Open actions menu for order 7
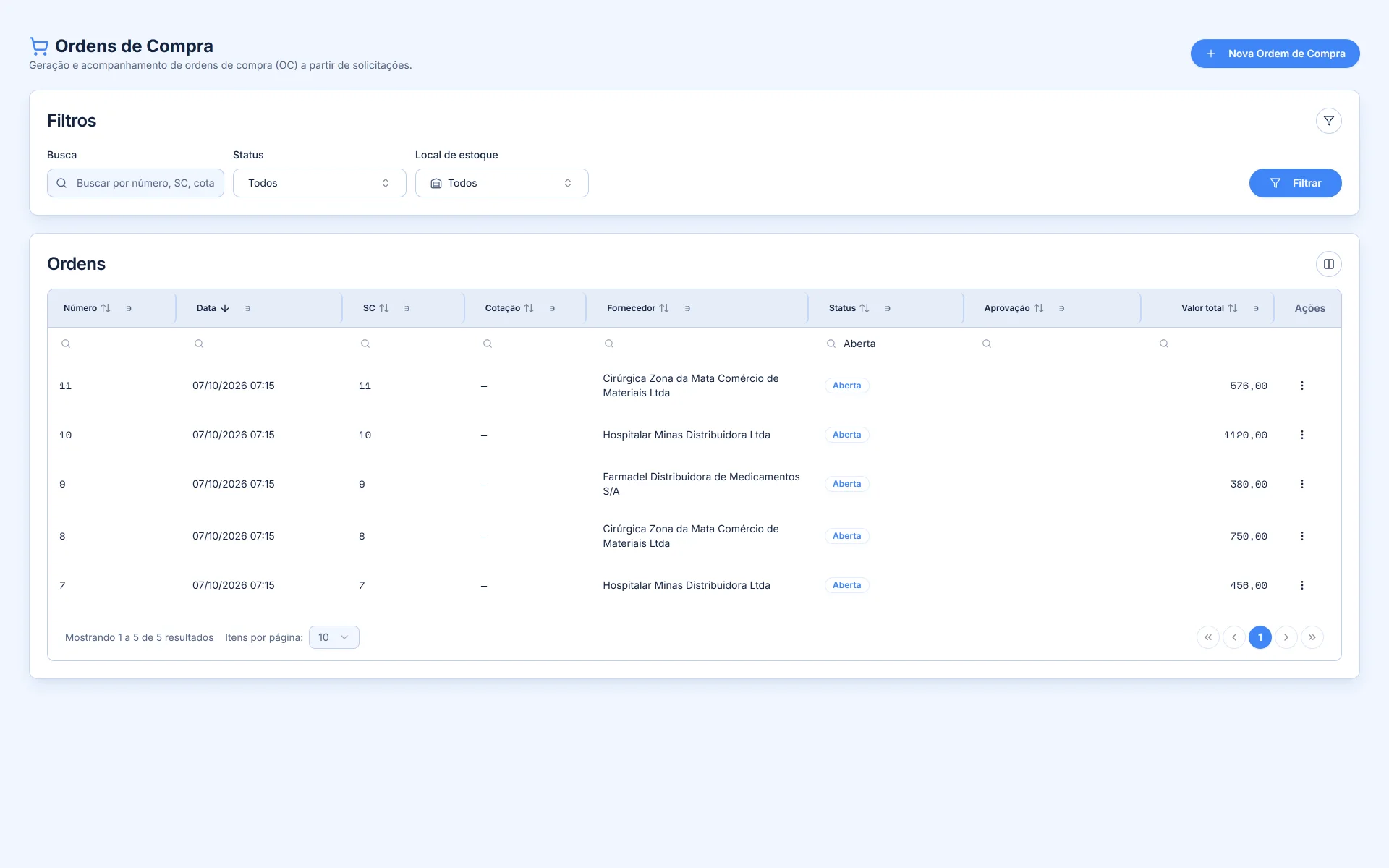Viewport: 1389px width, 868px height. tap(1301, 585)
